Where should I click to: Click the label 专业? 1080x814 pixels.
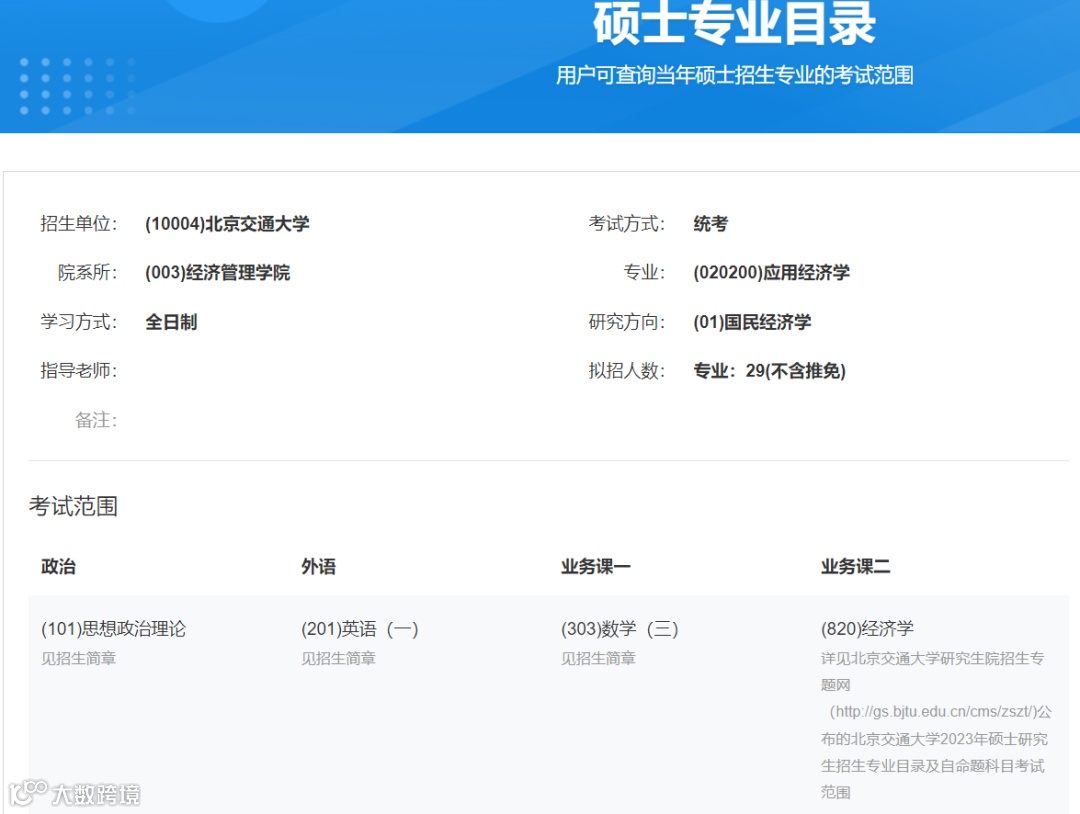(644, 273)
